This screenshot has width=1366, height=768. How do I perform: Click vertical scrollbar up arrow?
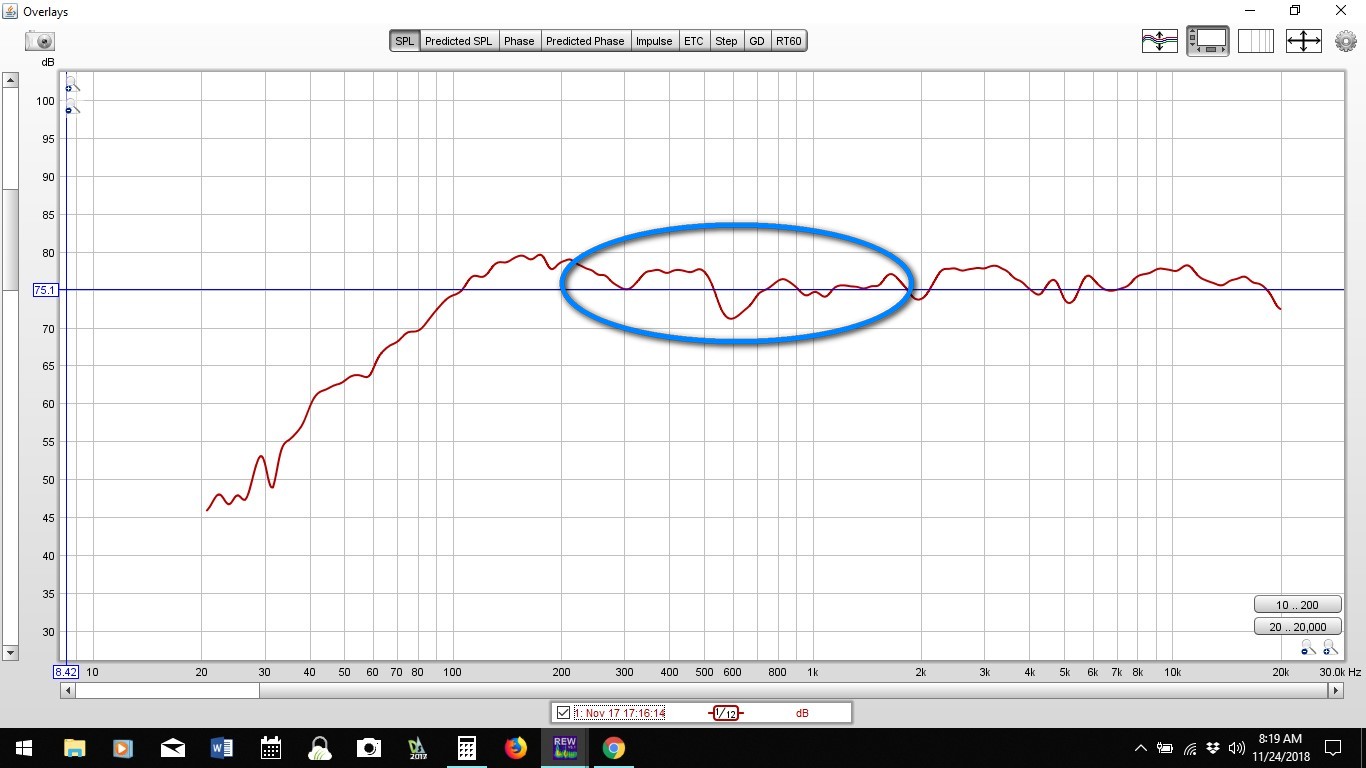click(x=10, y=79)
